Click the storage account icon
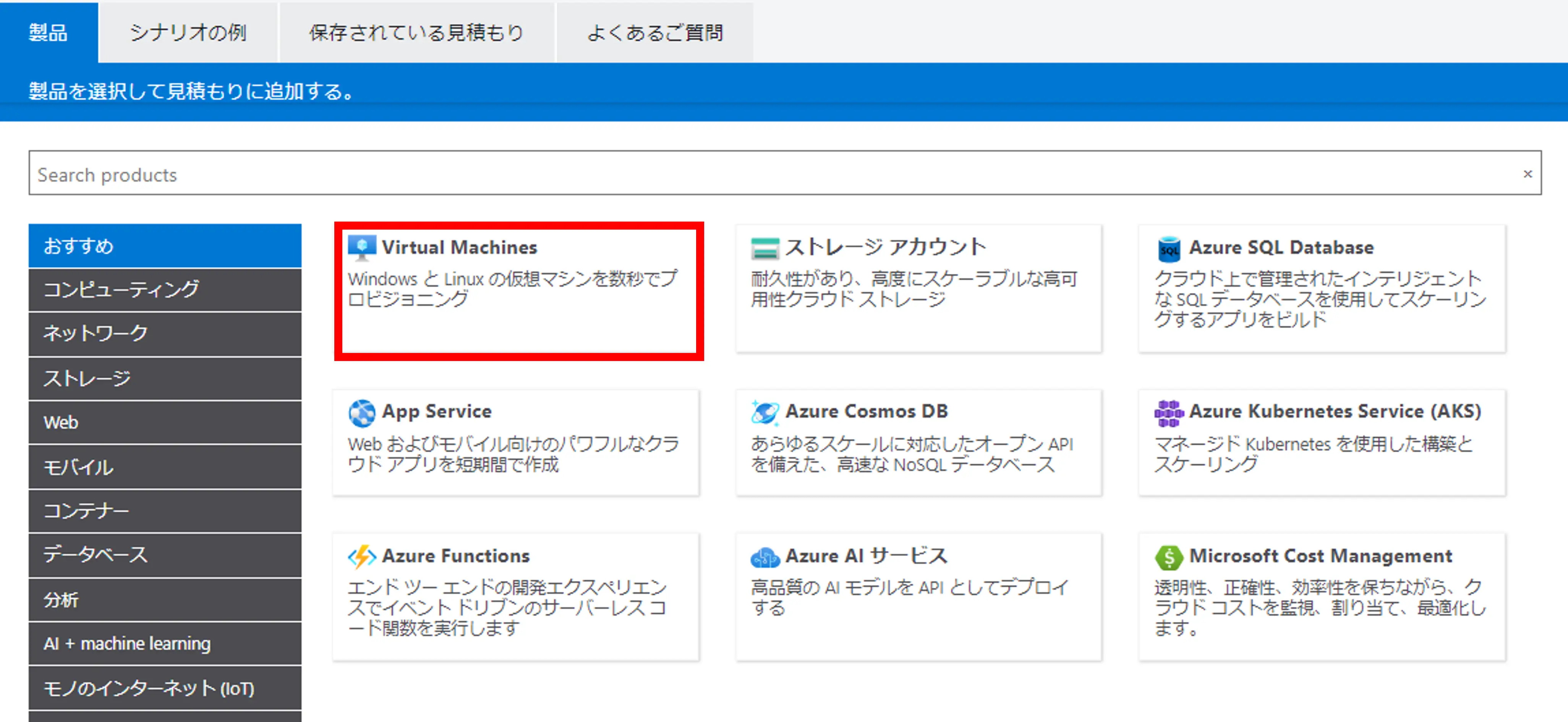The width and height of the screenshot is (1568, 722). (765, 248)
